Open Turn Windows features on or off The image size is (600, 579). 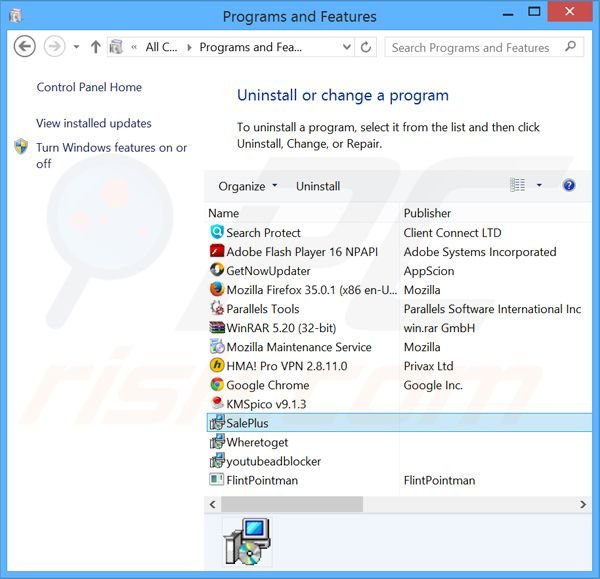[x=111, y=155]
